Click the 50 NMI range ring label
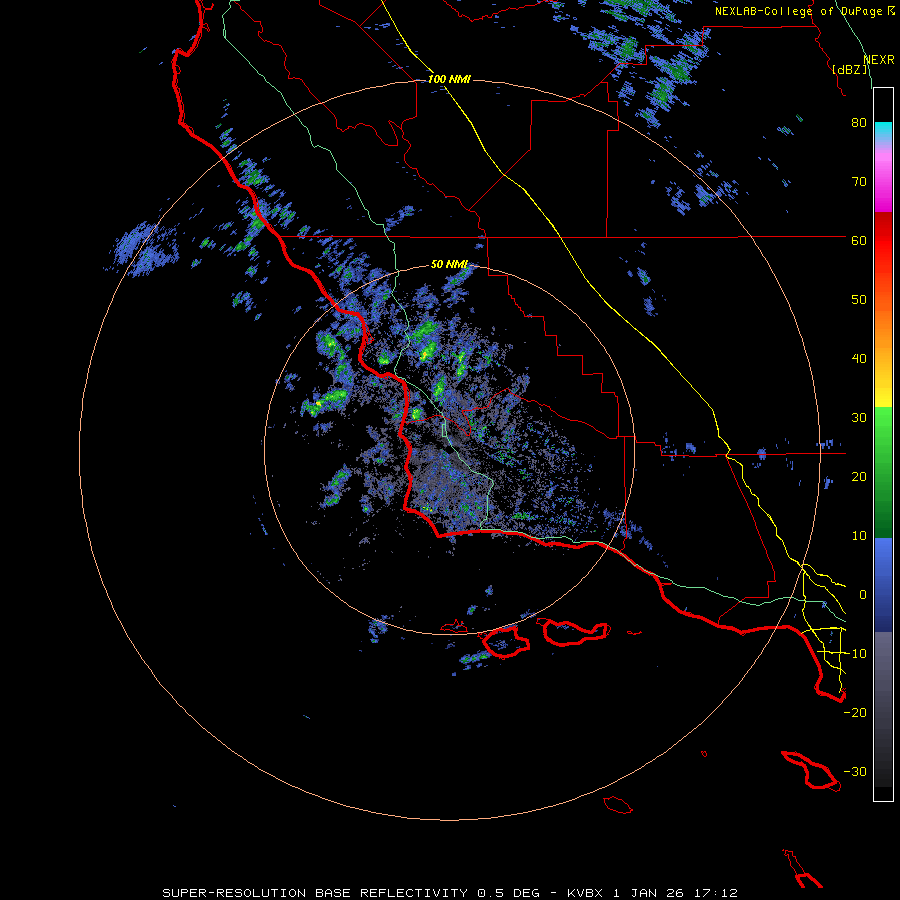Viewport: 900px width, 900px height. click(449, 265)
